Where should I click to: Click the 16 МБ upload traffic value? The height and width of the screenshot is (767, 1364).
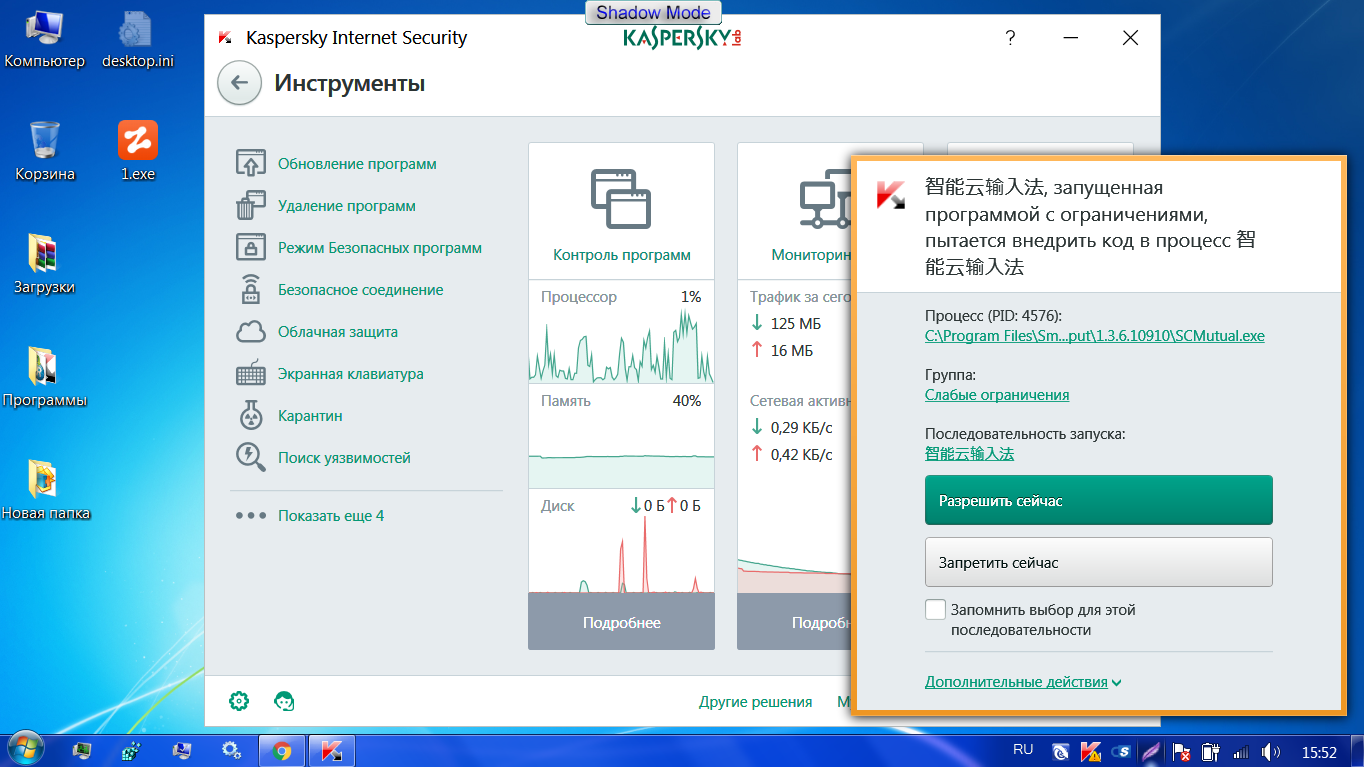pos(792,351)
